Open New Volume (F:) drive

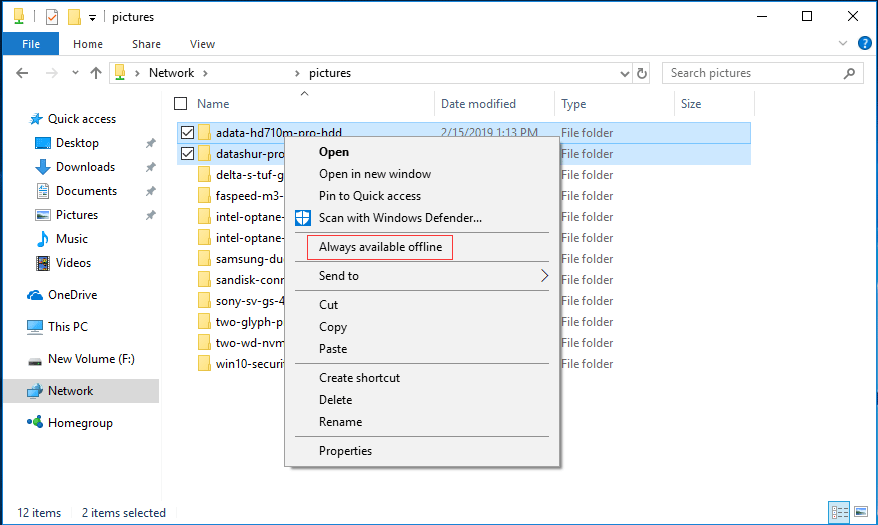pyautogui.click(x=91, y=359)
